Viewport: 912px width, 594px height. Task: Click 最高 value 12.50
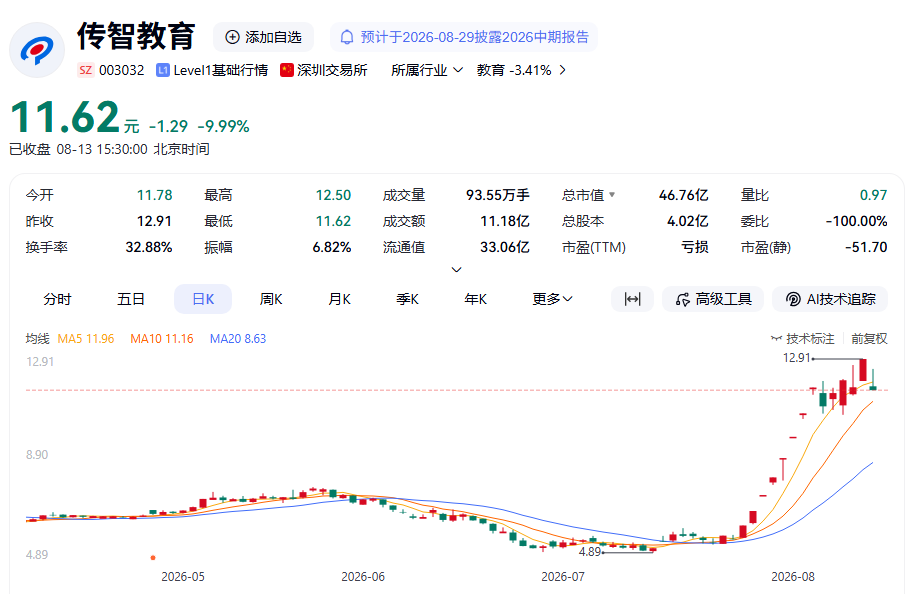[333, 195]
